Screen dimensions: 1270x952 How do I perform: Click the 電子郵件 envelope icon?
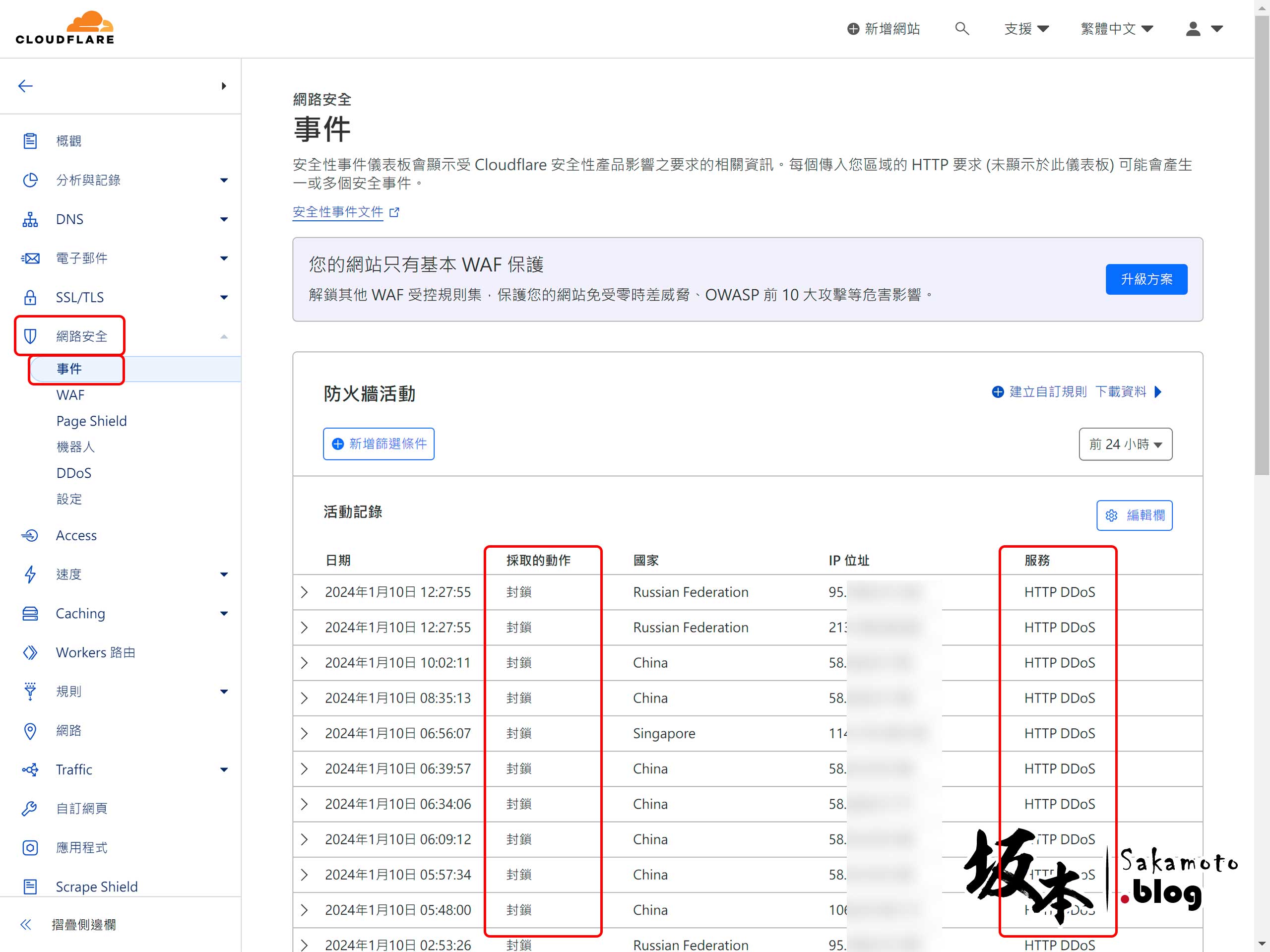click(x=30, y=258)
